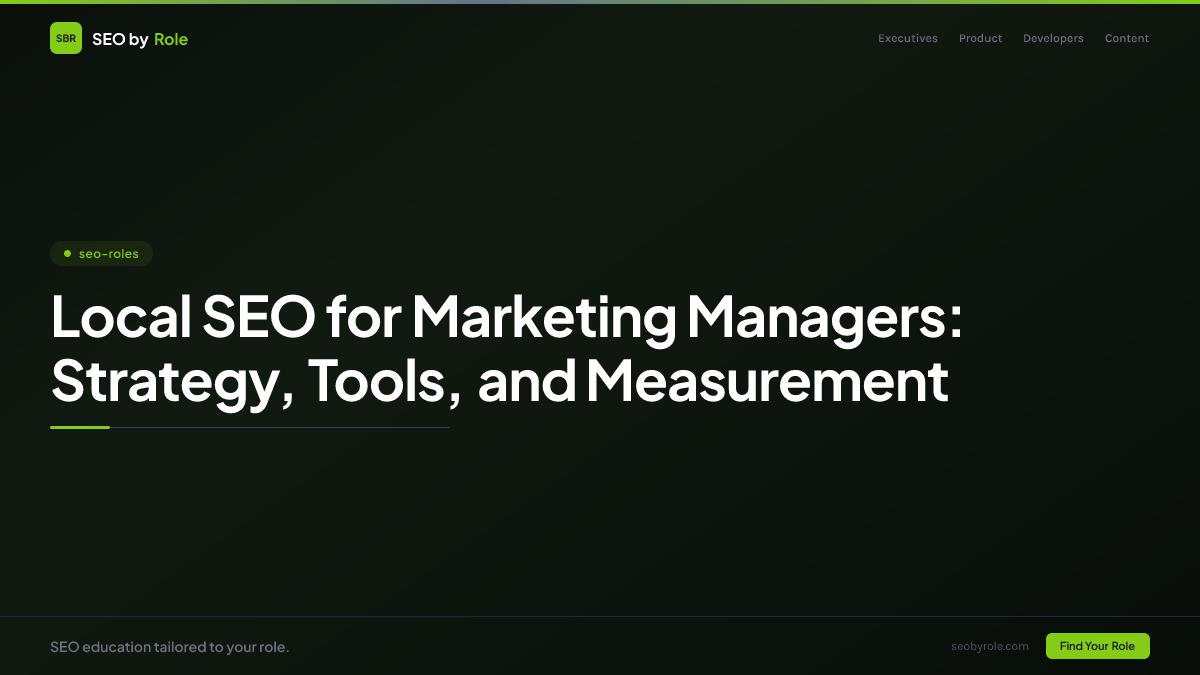The image size is (1200, 675).
Task: Click the dark footer bar
Action: click(600, 646)
